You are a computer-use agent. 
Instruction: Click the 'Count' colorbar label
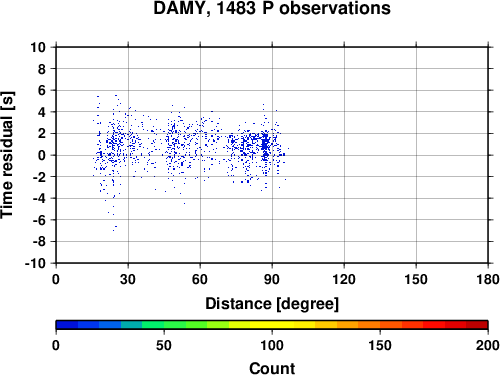272,368
